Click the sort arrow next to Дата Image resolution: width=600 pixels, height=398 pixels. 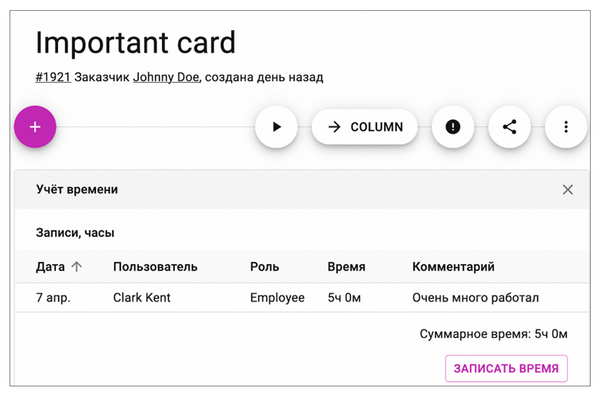point(77,266)
